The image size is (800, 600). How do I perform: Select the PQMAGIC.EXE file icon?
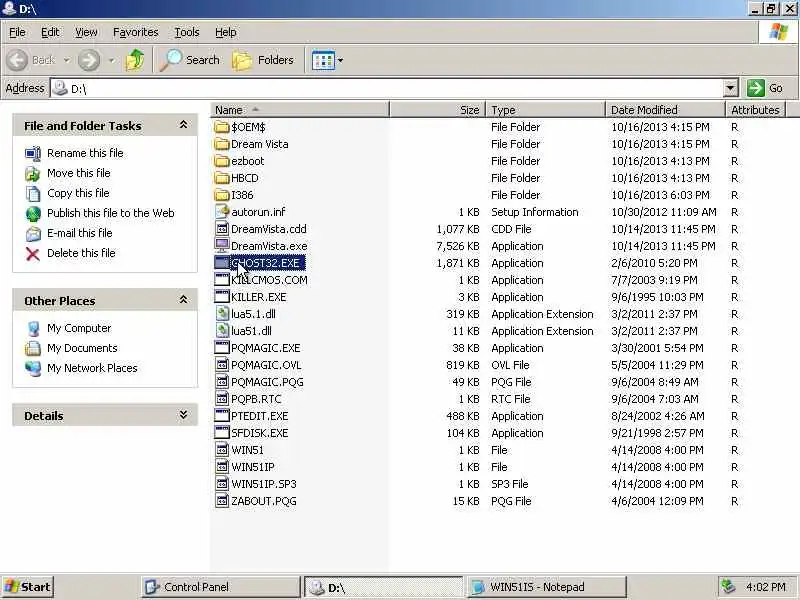click(x=222, y=348)
